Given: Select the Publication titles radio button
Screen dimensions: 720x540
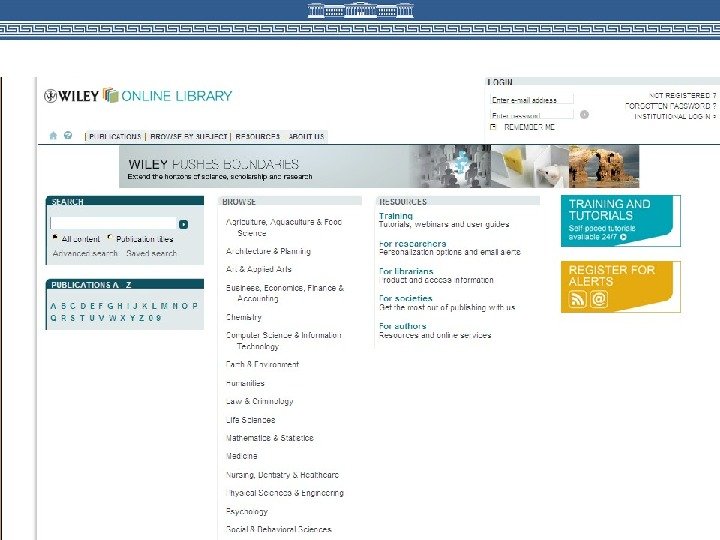Looking at the screenshot, I should [x=110, y=237].
